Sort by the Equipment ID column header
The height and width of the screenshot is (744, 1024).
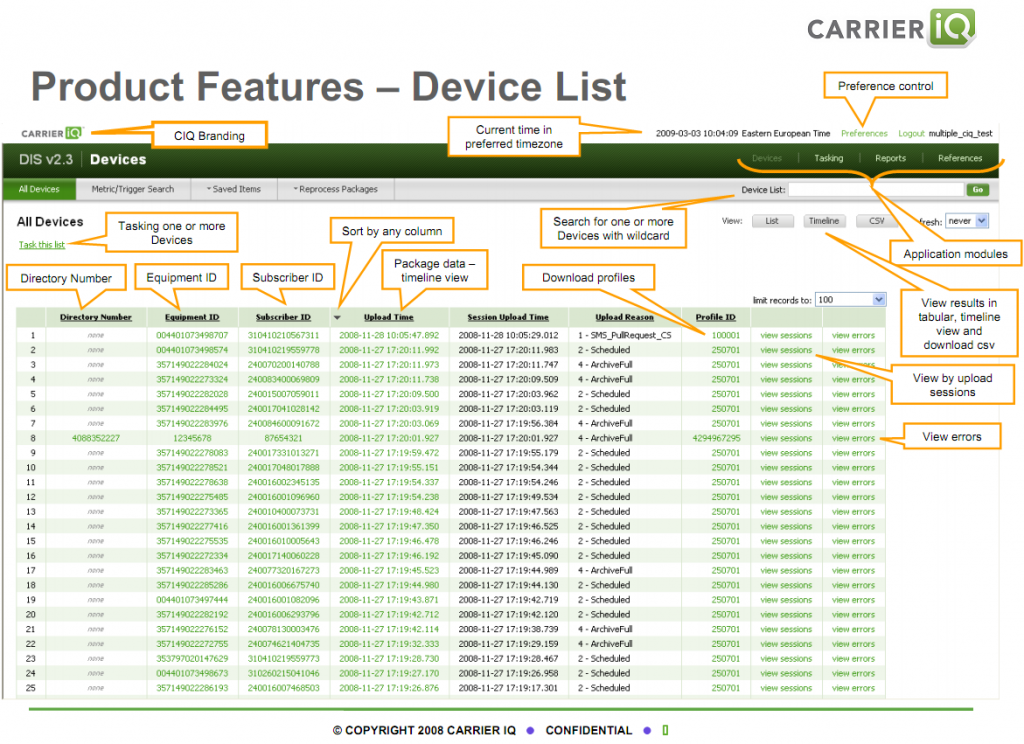(x=192, y=317)
